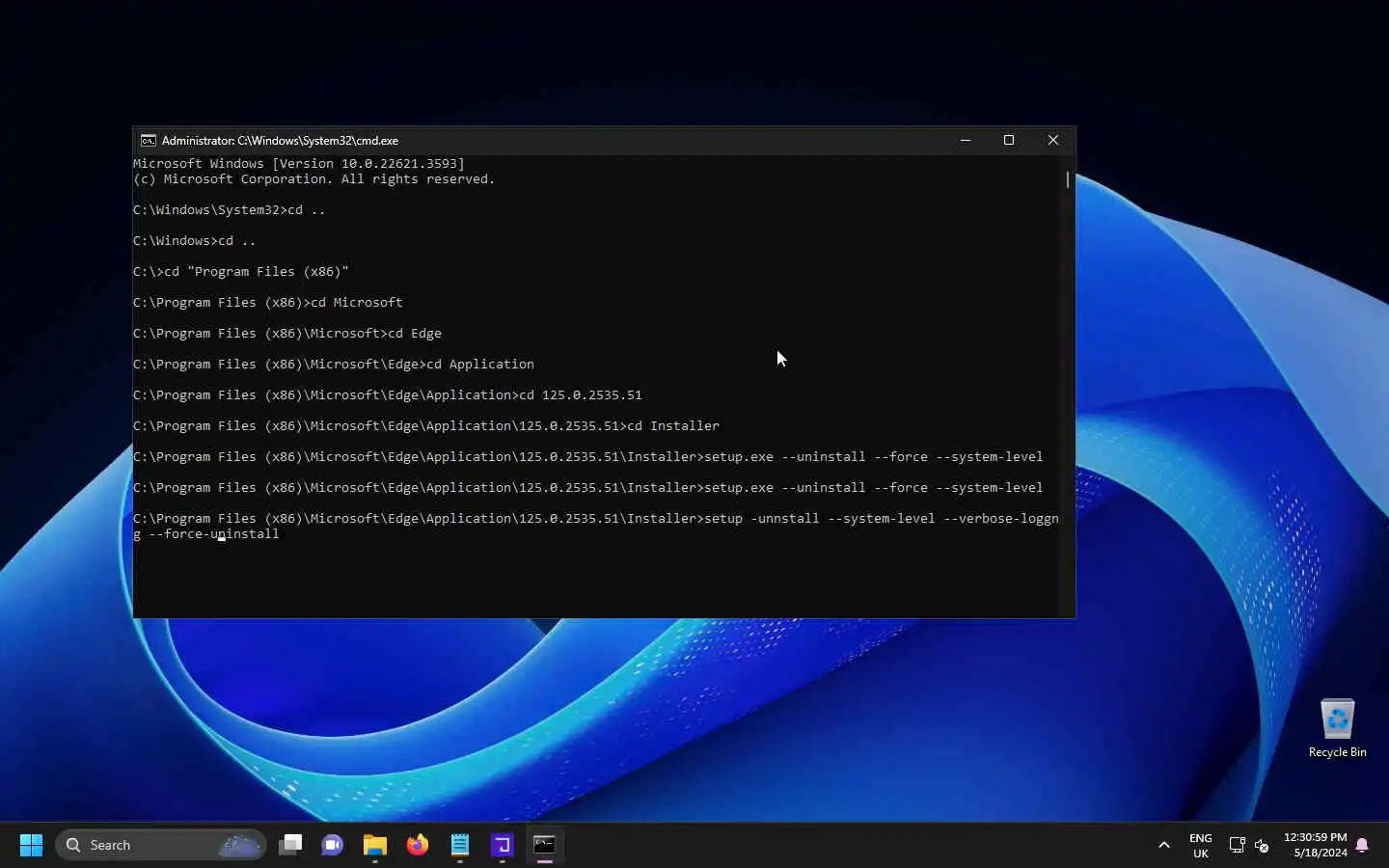Open Firefox from the taskbar
Screen dimensions: 1389x868
(x=418, y=845)
